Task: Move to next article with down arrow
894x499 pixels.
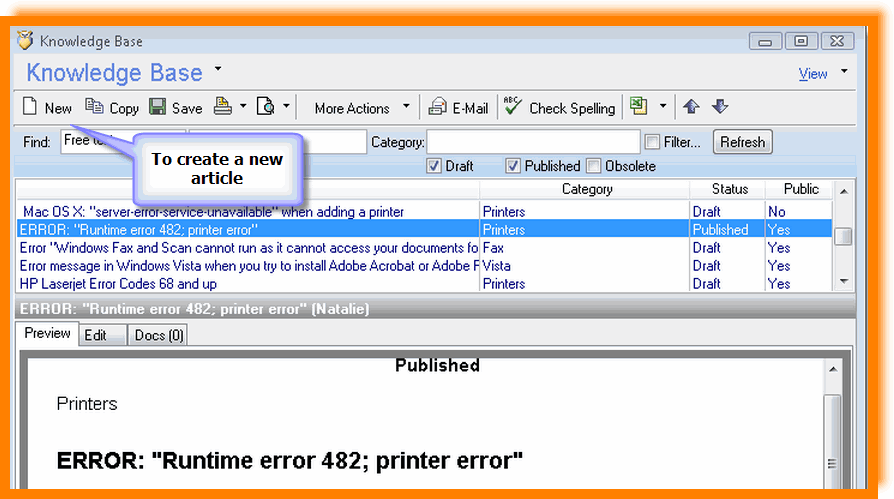Action: [x=720, y=107]
